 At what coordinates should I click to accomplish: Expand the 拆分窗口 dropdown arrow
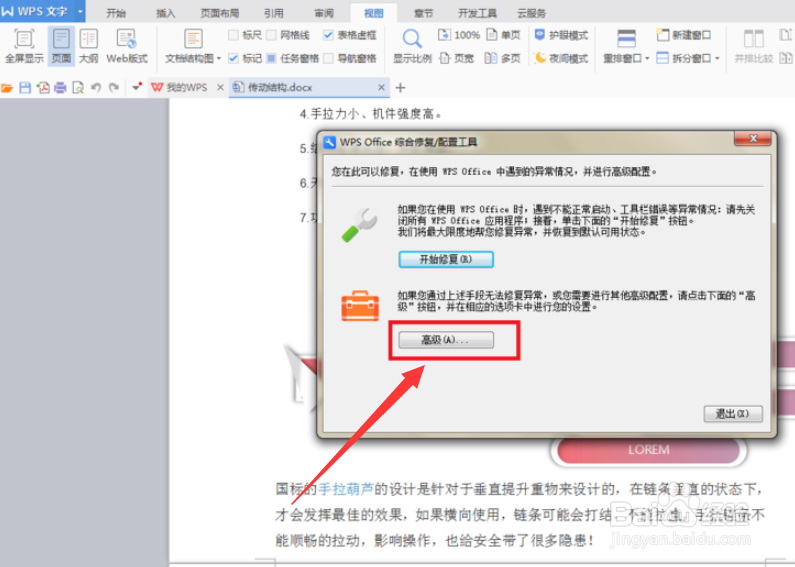click(717, 59)
